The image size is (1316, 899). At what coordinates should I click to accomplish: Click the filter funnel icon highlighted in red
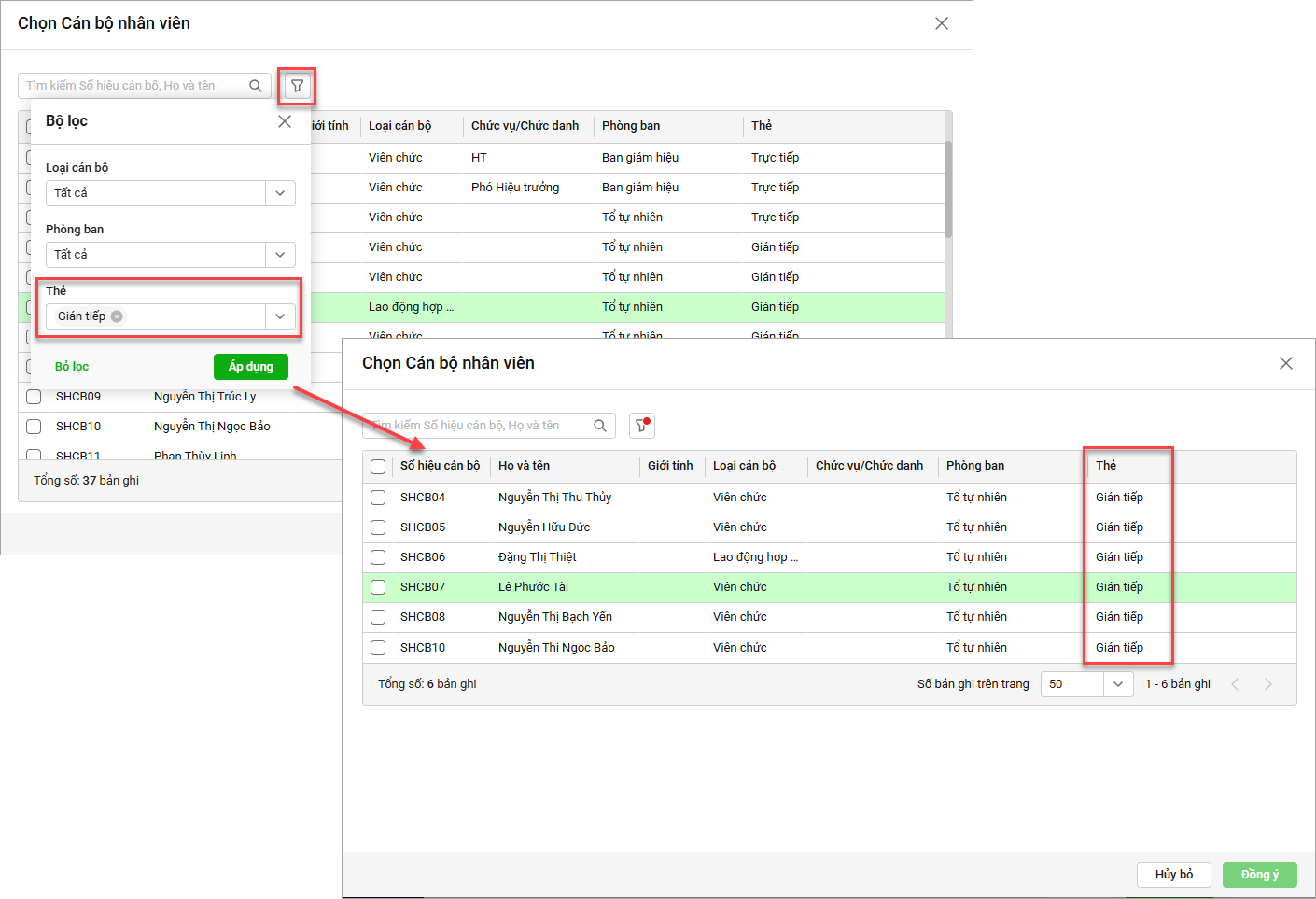click(x=297, y=86)
